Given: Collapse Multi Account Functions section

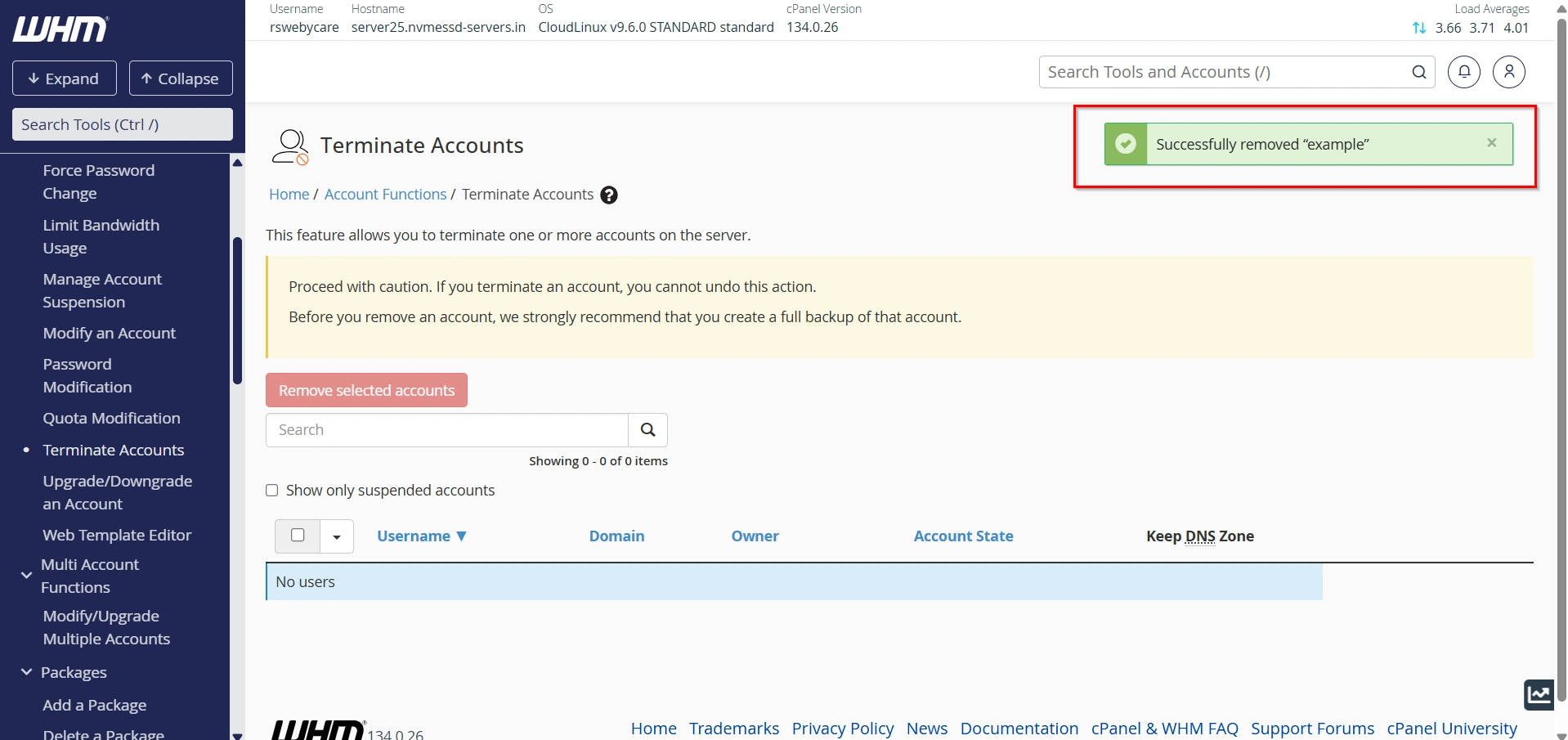Looking at the screenshot, I should (x=26, y=575).
